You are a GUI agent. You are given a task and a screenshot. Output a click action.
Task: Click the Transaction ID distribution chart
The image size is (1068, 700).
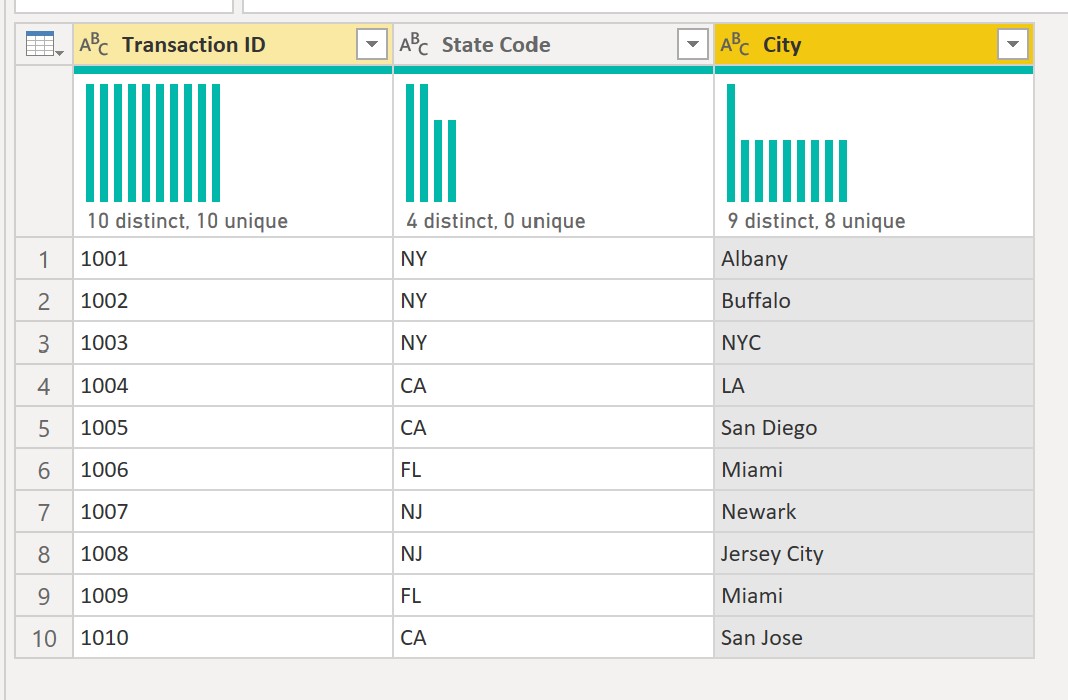[153, 143]
